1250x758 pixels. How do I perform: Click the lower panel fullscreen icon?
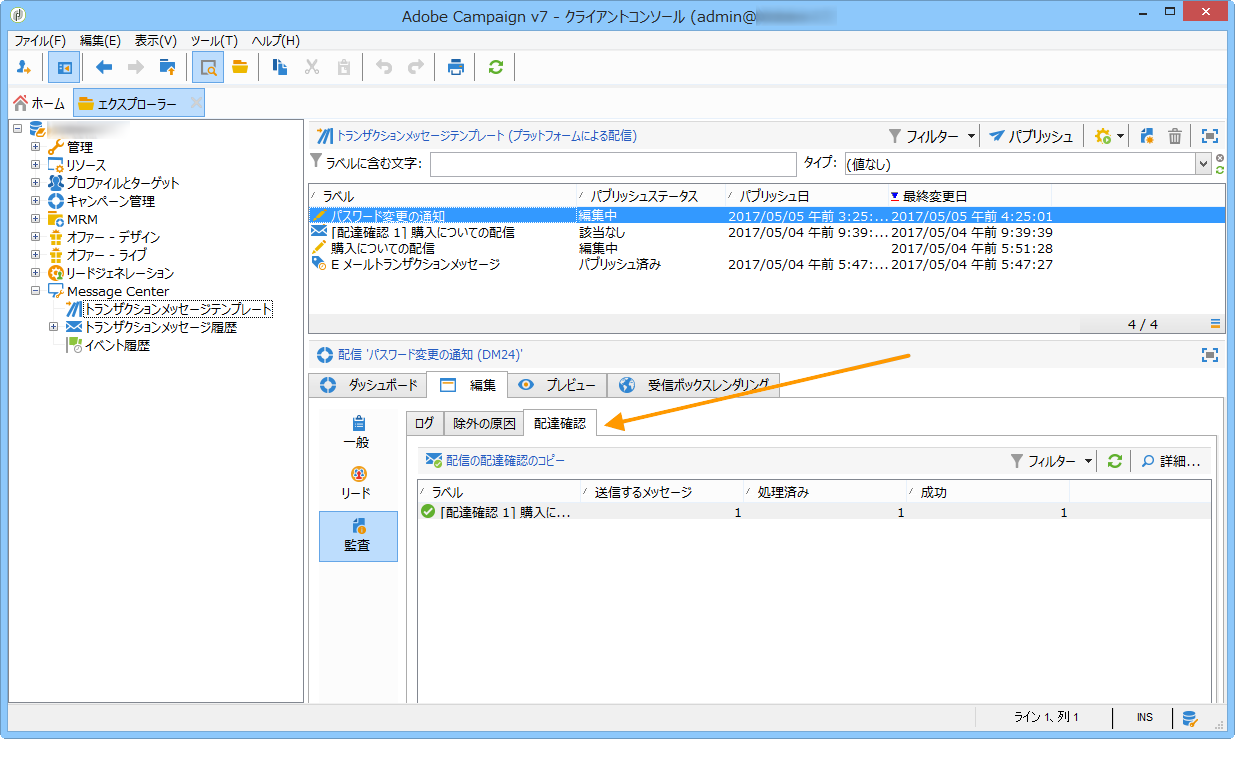point(1210,355)
